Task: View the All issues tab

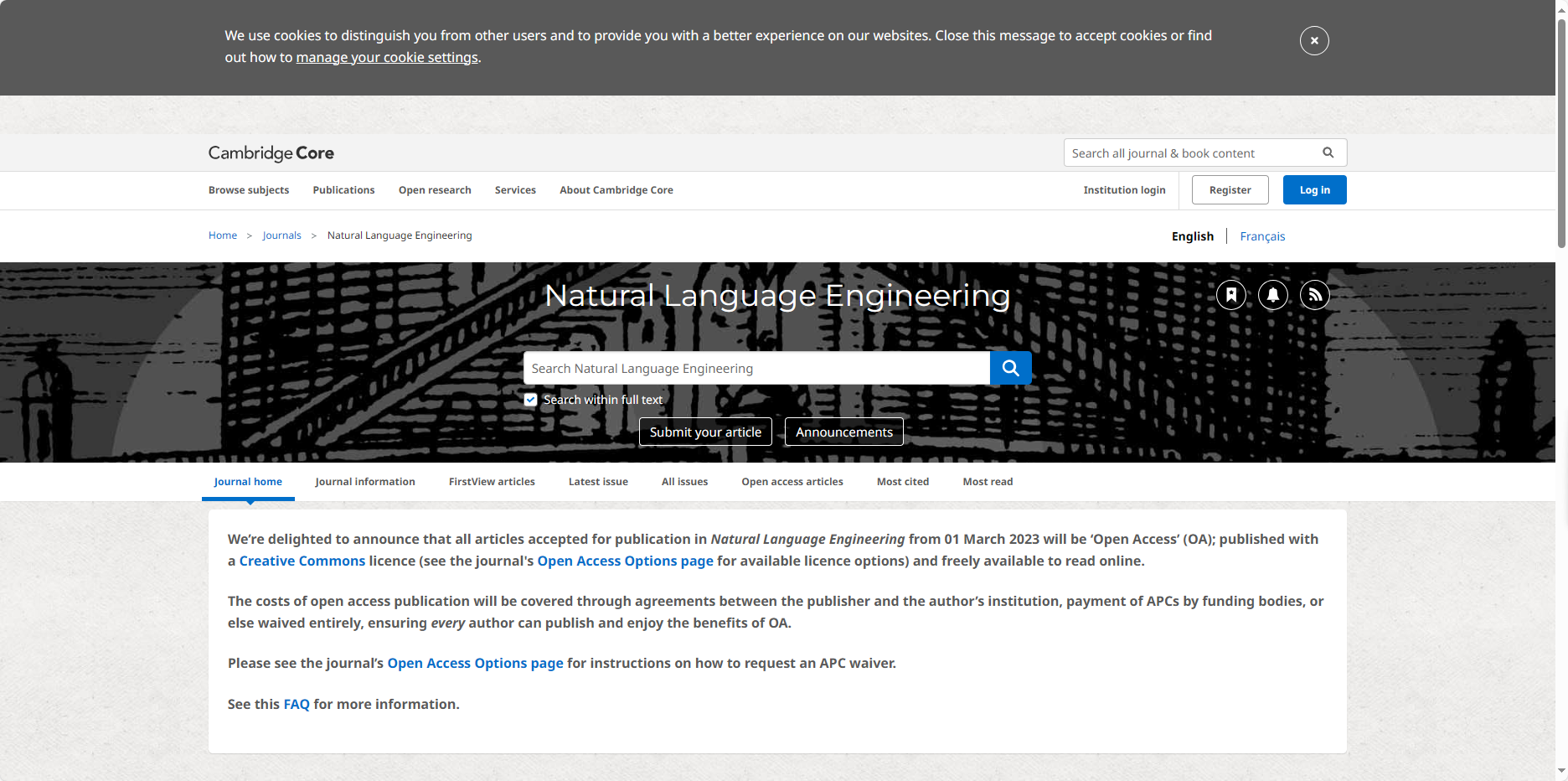Action: pos(684,482)
